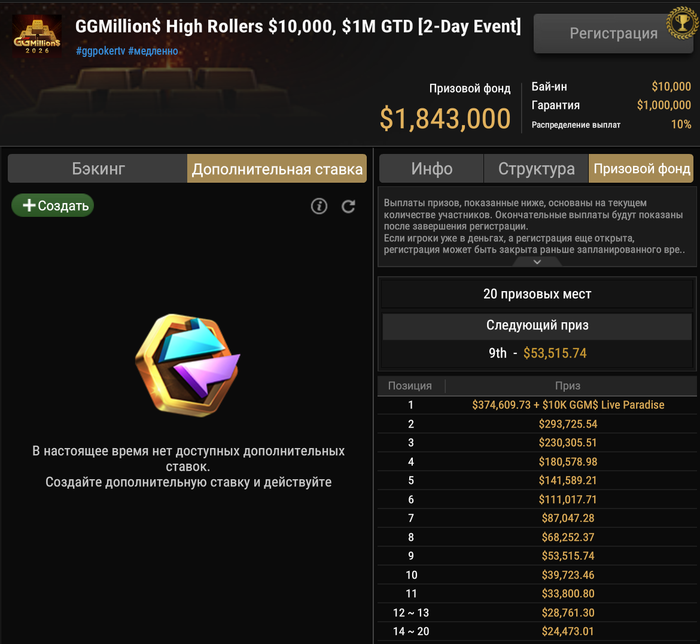Select the $39,723.46 prize row
700x644 pixels.
[x=537, y=575]
